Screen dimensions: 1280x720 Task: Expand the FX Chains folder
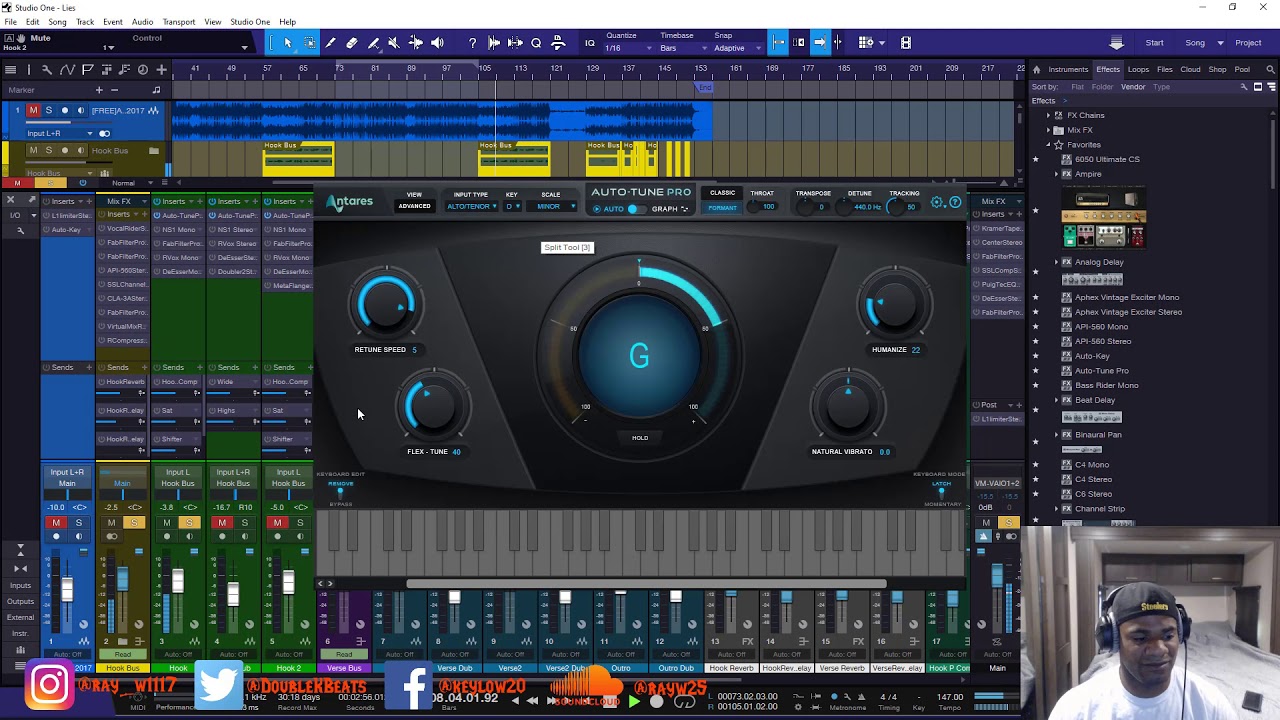[1048, 115]
